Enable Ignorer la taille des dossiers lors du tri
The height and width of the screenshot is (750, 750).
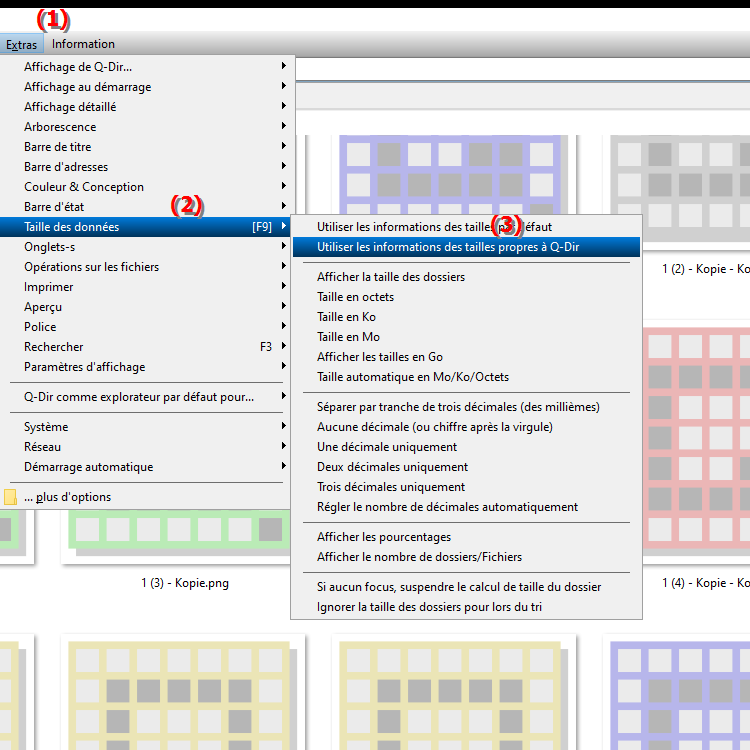click(430, 607)
